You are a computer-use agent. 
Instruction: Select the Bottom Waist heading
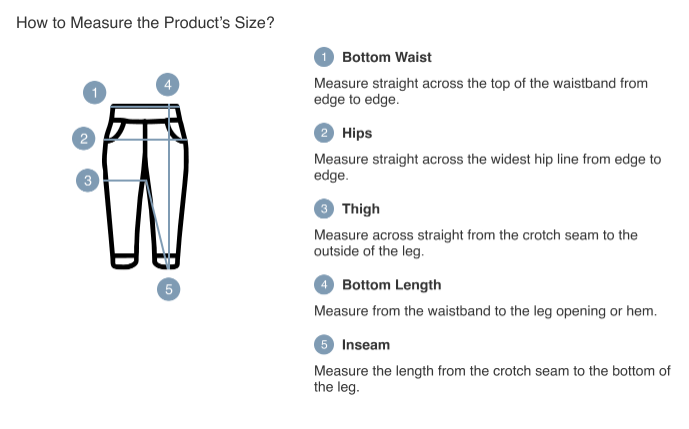tap(387, 57)
